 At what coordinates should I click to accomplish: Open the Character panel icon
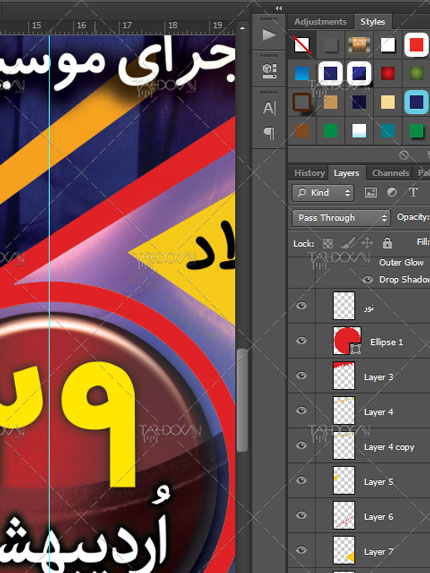click(269, 108)
